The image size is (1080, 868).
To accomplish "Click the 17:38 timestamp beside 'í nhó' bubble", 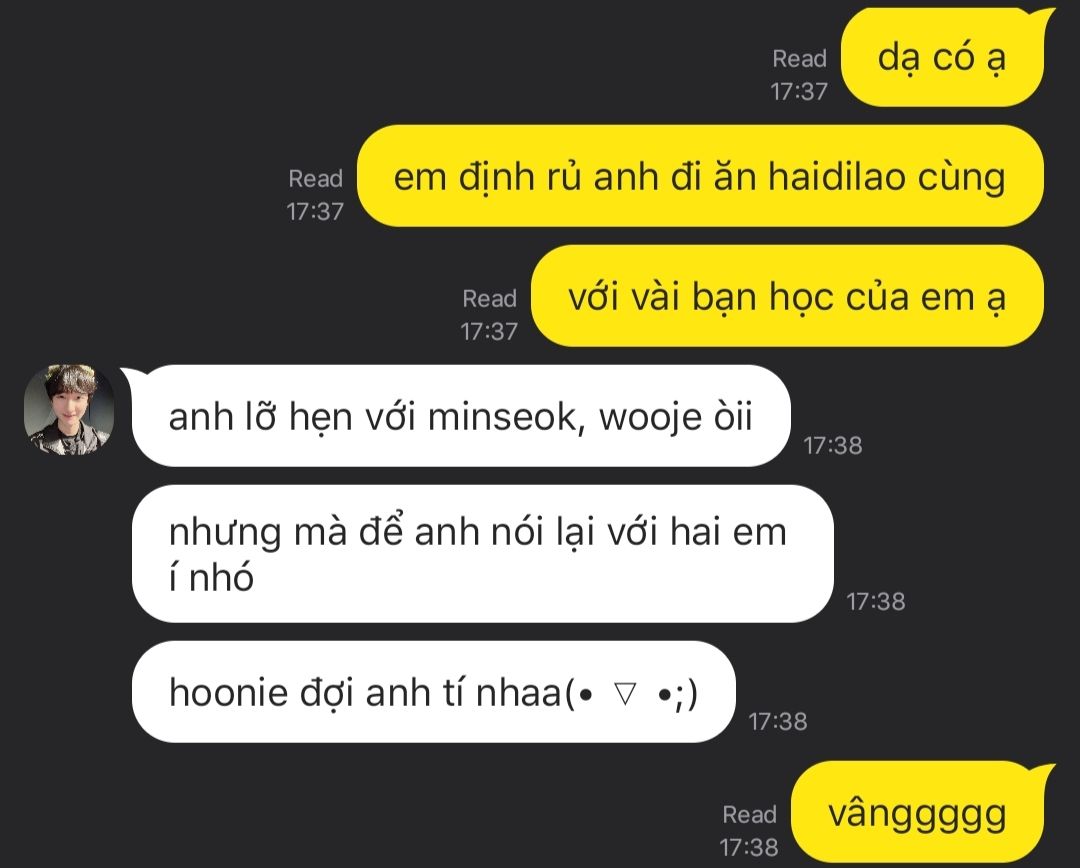I will (875, 602).
